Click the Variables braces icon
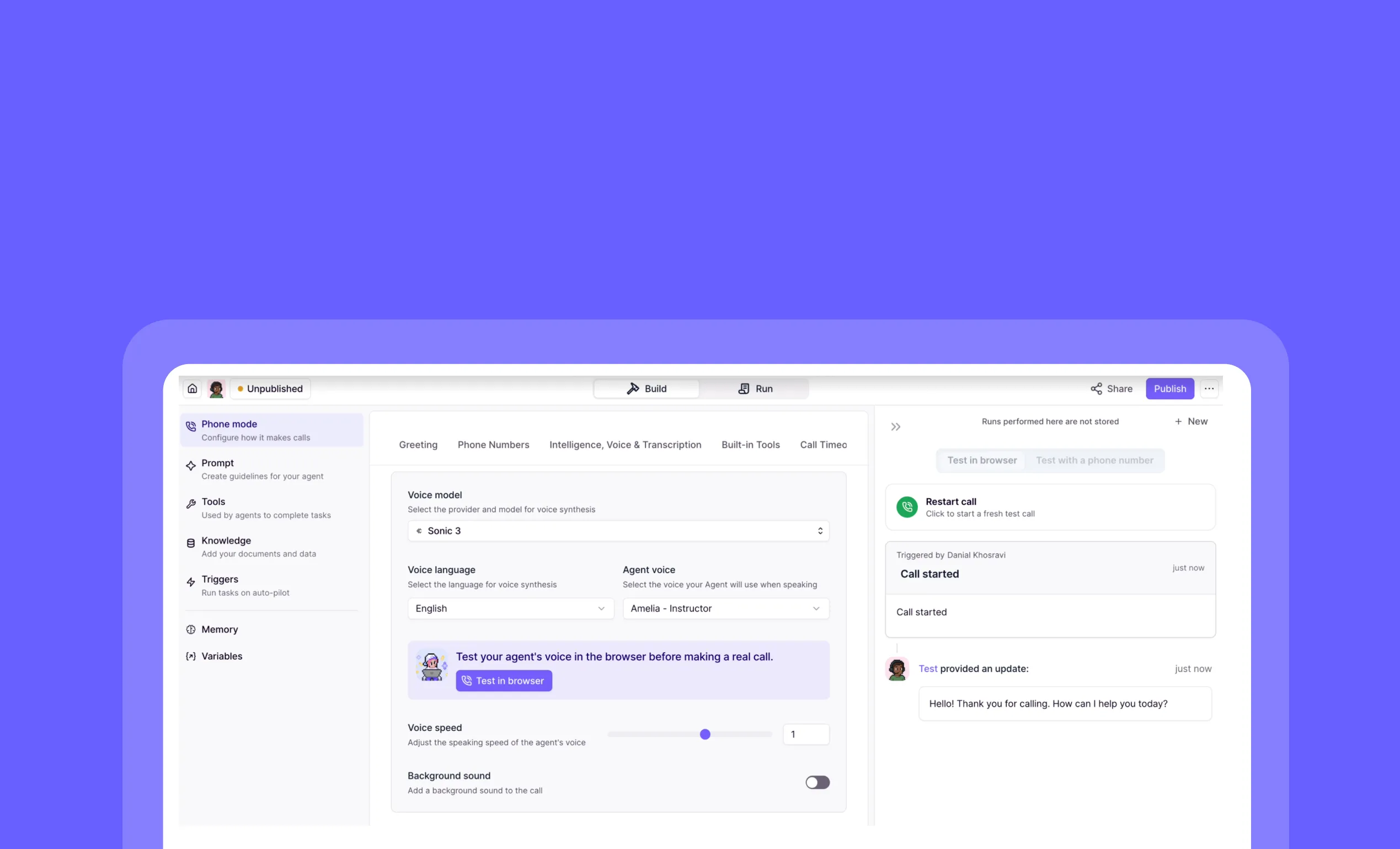The width and height of the screenshot is (1400, 849). coord(191,656)
